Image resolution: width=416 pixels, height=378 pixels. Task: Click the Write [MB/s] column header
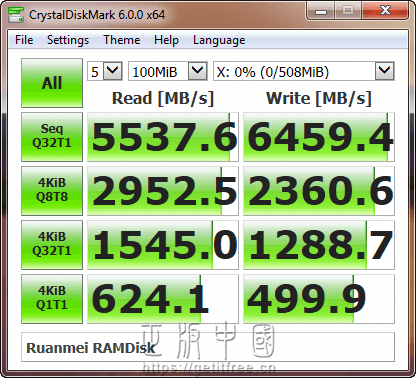(319, 98)
